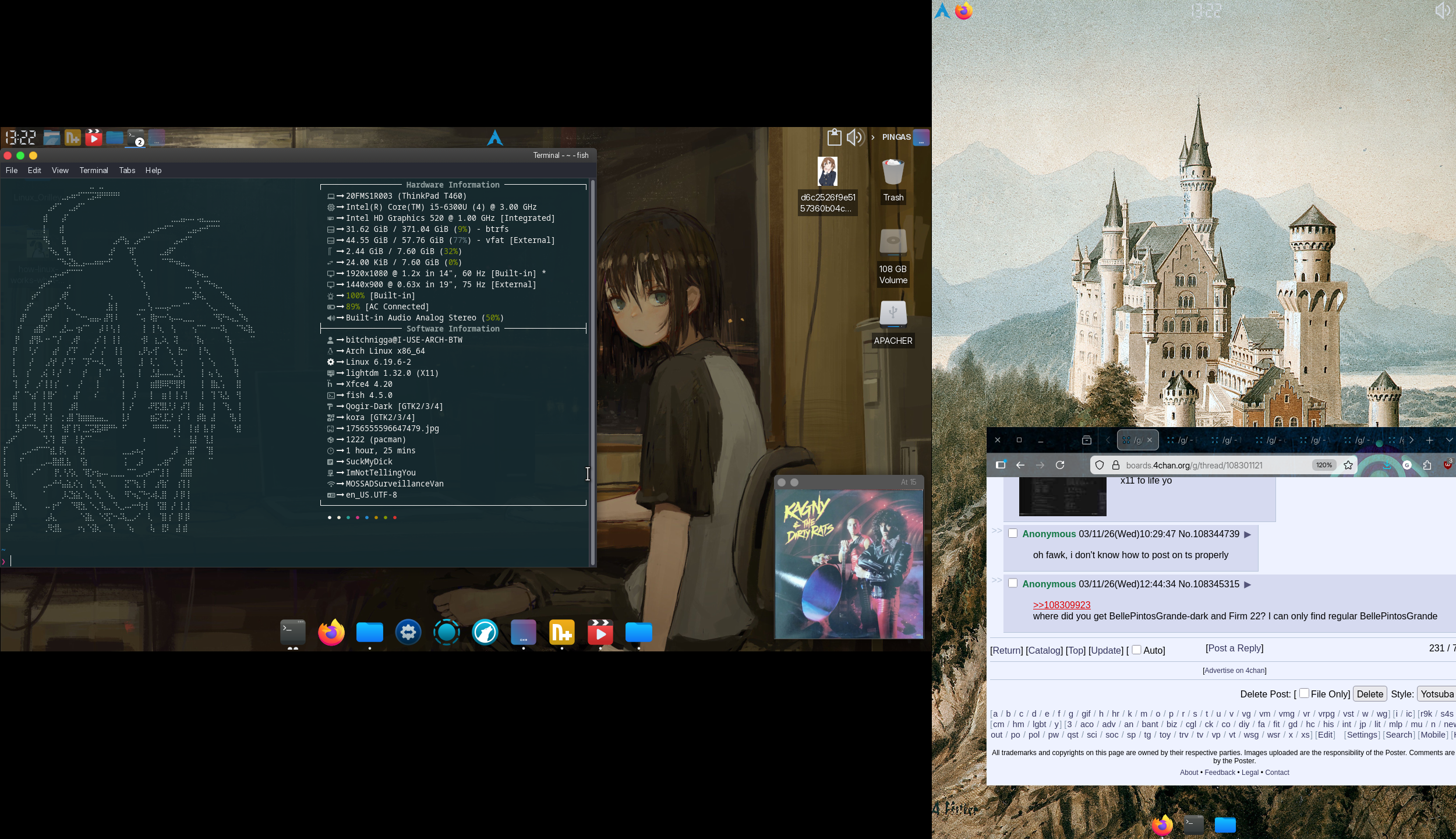1456x839 pixels.
Task: Open the Terminal menu in menu bar
Action: click(x=94, y=170)
